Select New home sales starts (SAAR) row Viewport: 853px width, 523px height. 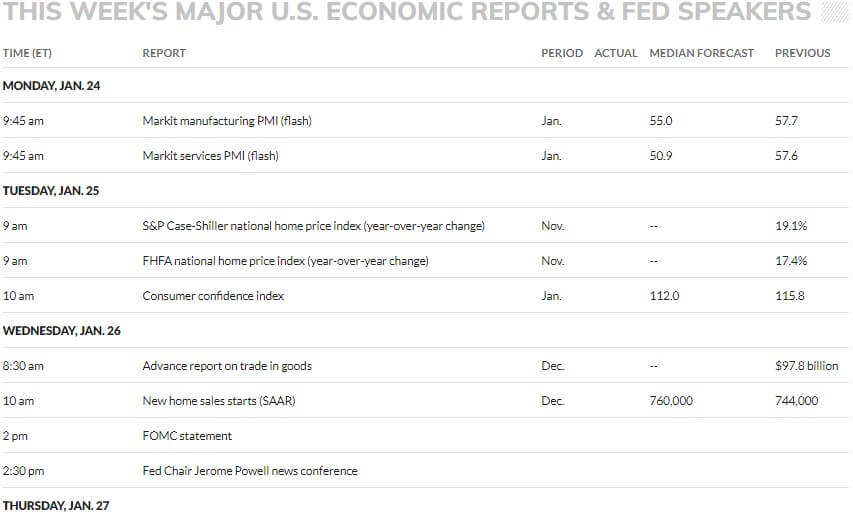425,401
